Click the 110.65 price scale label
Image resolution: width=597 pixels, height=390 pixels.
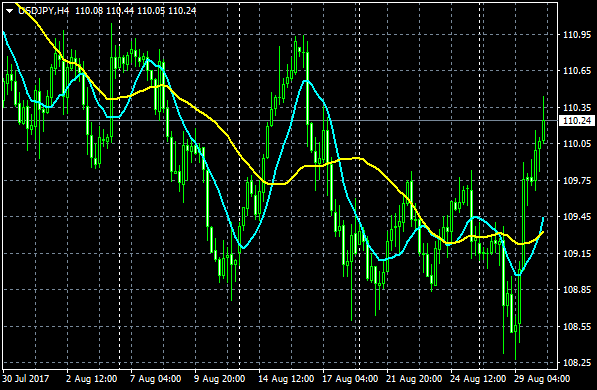tap(577, 71)
